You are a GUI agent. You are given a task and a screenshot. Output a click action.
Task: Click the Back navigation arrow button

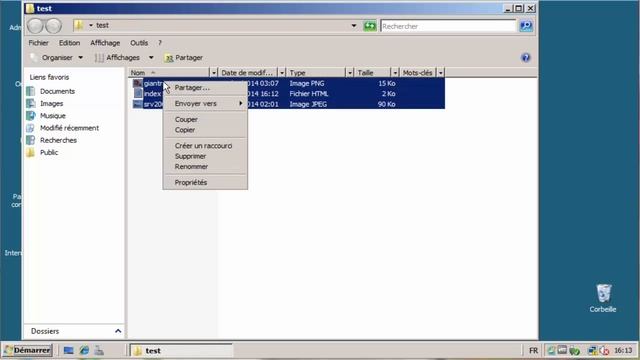(36, 26)
